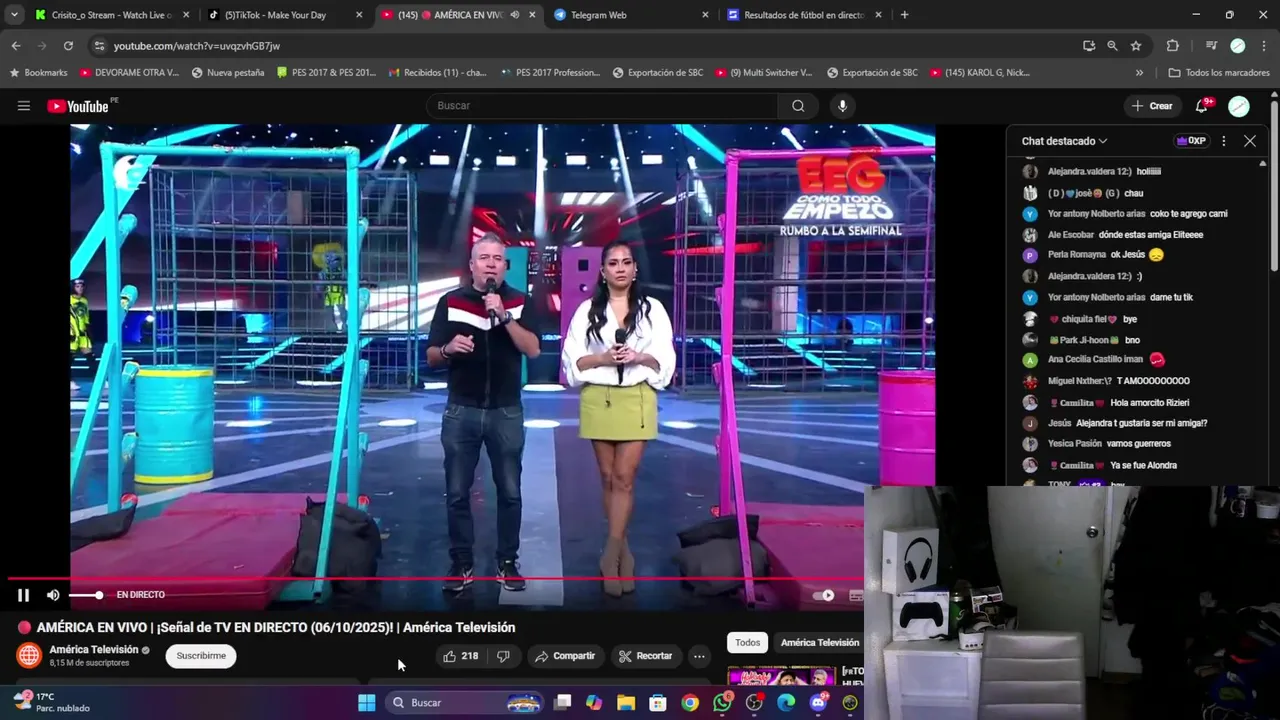This screenshot has width=1280, height=720.
Task: Seek on the red live progress bar
Action: click(435, 579)
